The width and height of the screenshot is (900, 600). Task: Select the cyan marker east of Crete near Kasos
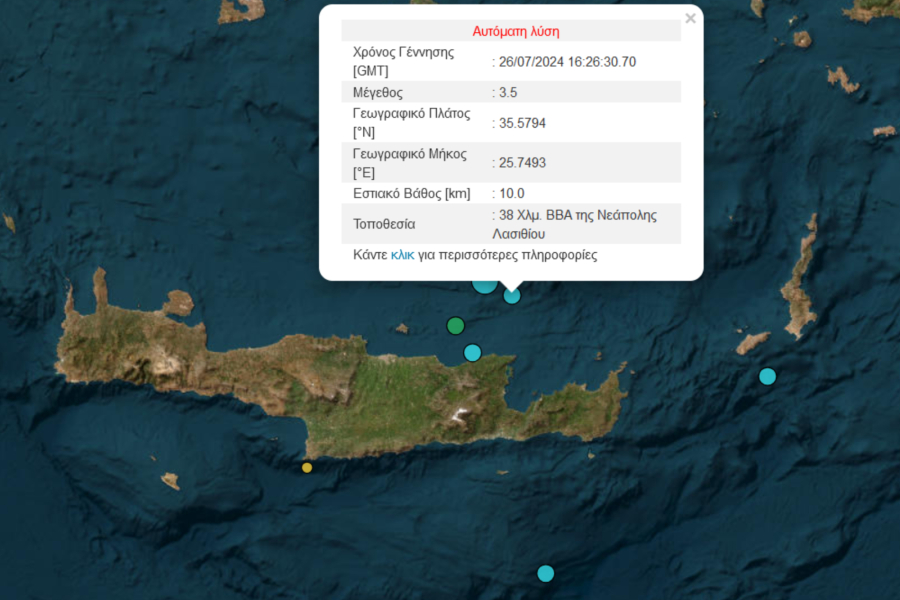click(x=767, y=376)
